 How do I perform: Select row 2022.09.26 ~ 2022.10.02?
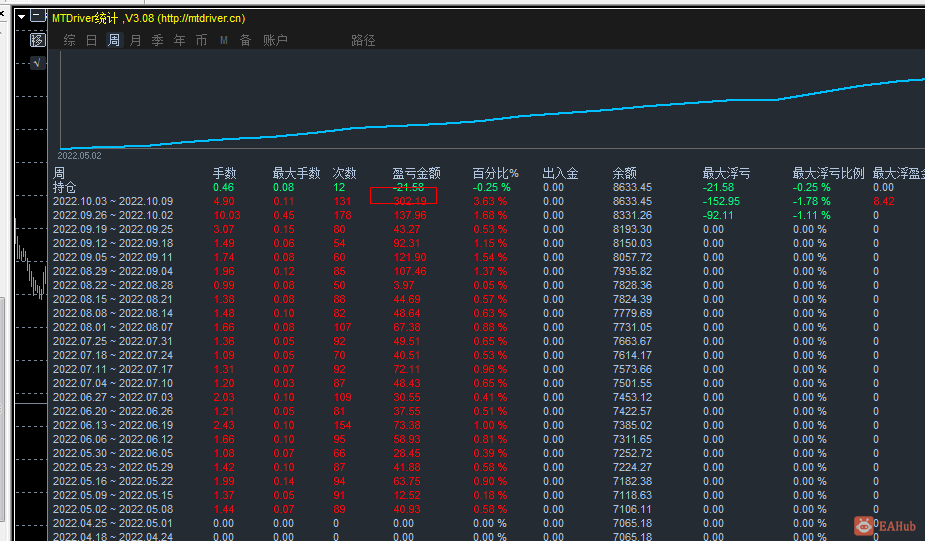pos(113,215)
